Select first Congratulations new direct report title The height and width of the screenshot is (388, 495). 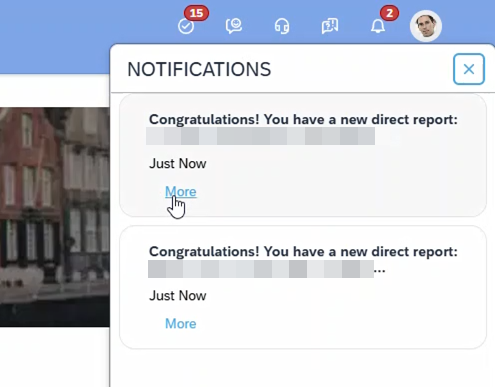[303, 119]
